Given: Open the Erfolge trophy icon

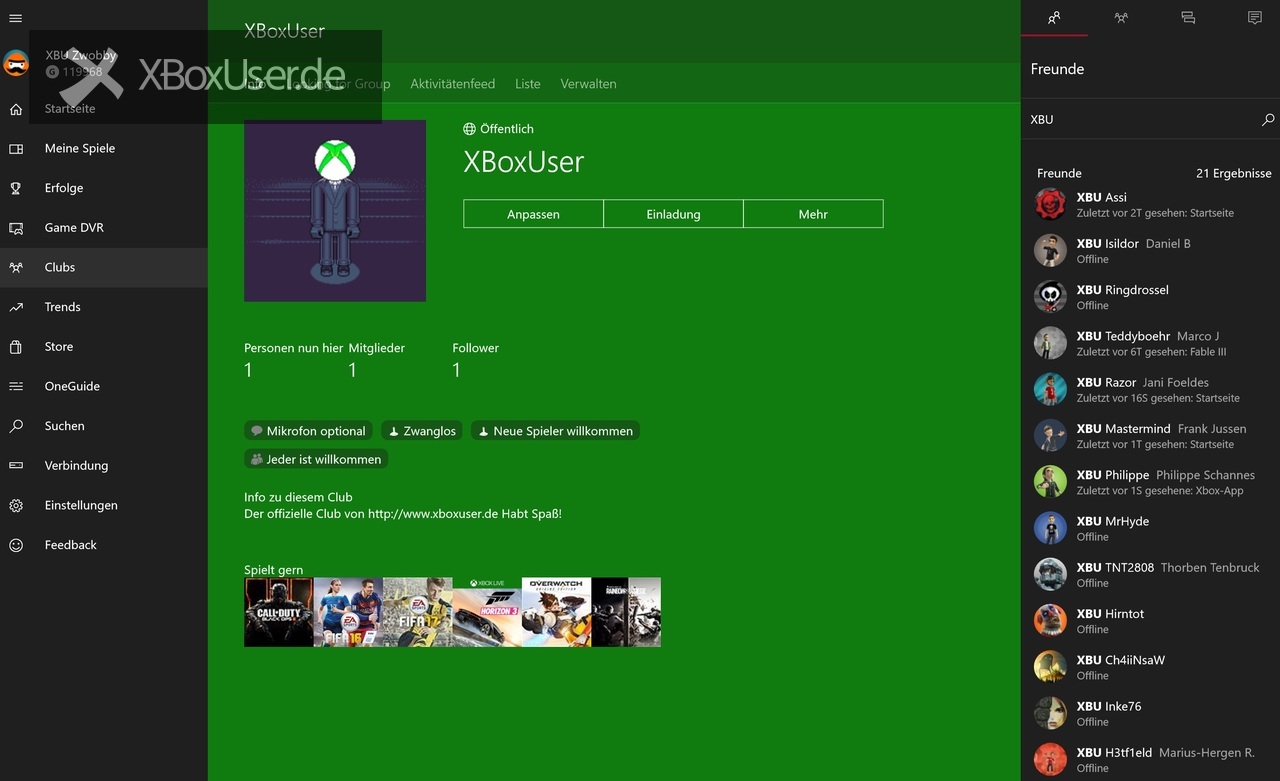Looking at the screenshot, I should point(16,188).
